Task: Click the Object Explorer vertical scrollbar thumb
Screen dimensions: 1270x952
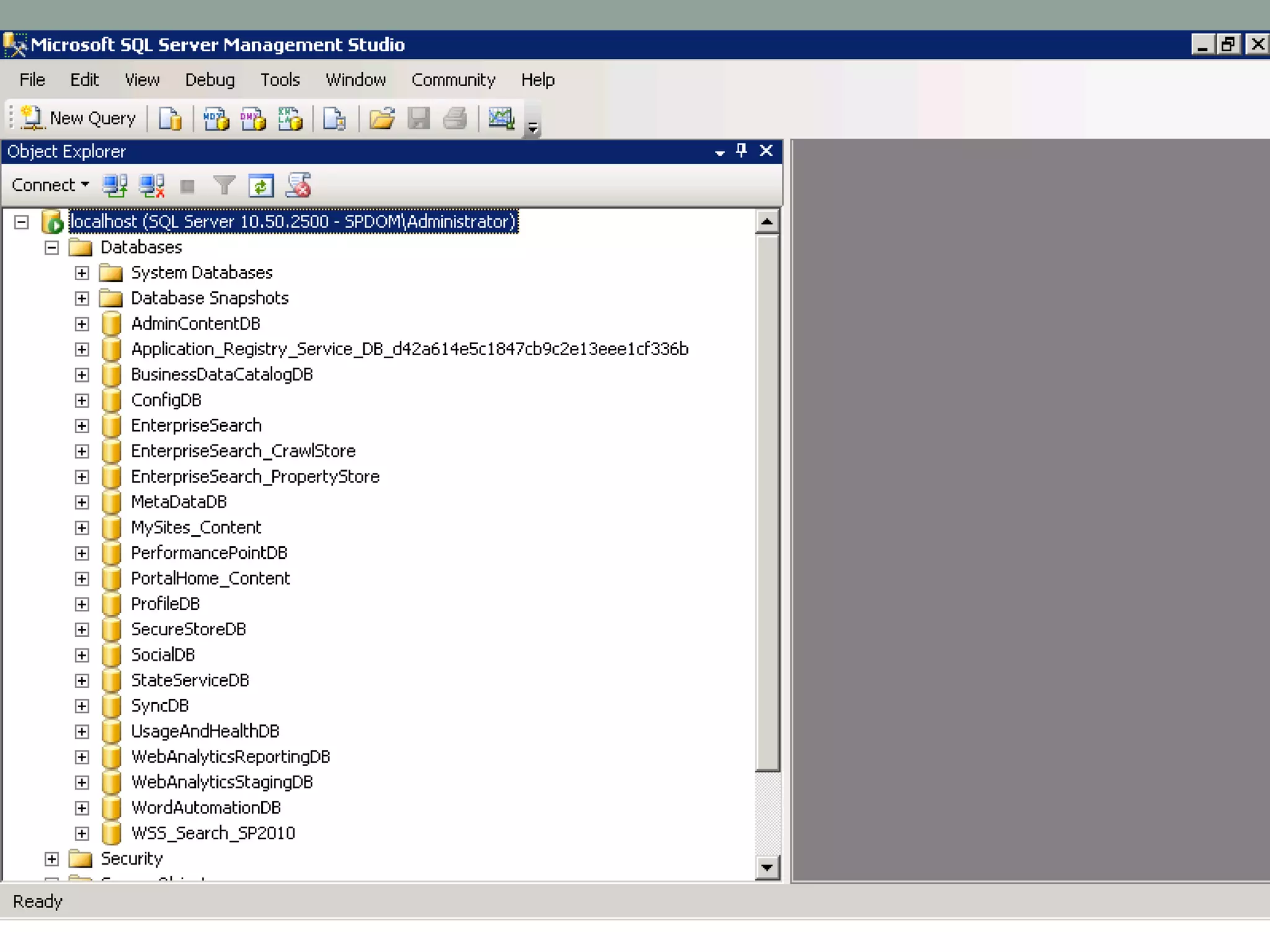Action: pyautogui.click(x=767, y=503)
